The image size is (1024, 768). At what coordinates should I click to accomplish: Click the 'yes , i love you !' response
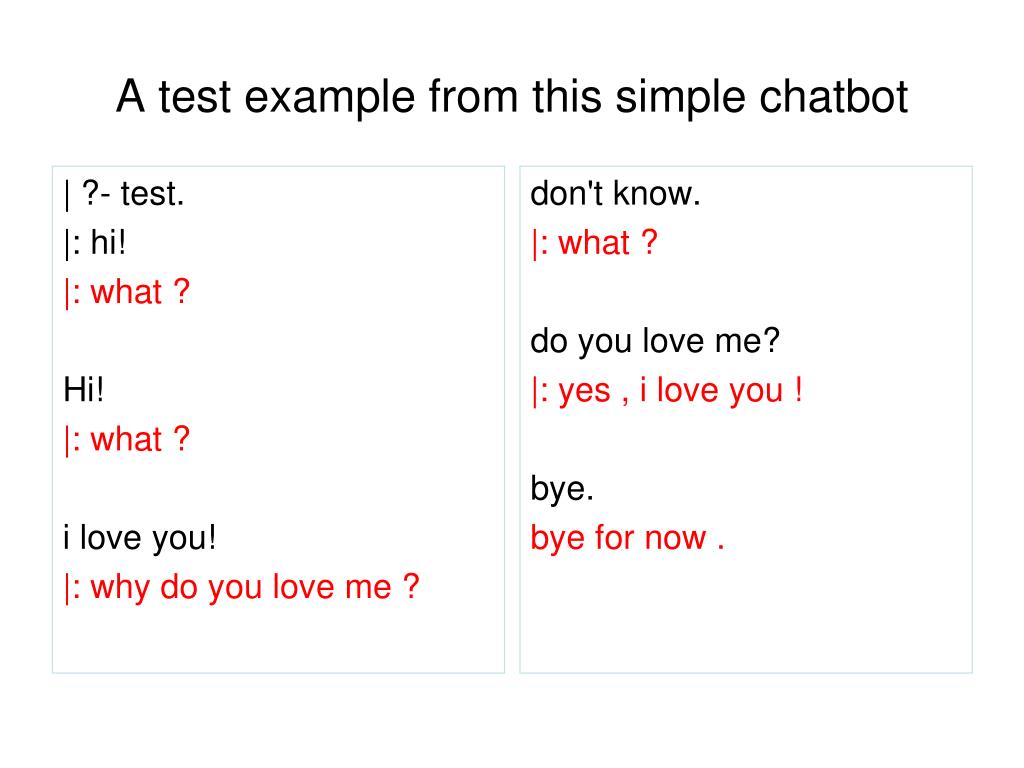pyautogui.click(x=667, y=391)
